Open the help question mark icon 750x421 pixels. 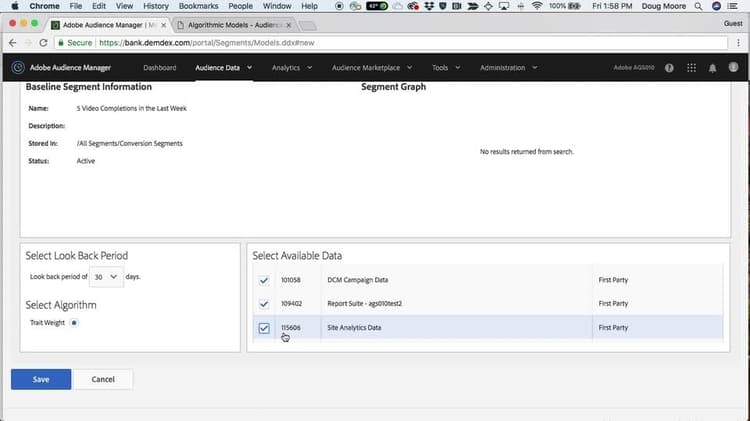pyautogui.click(x=669, y=68)
